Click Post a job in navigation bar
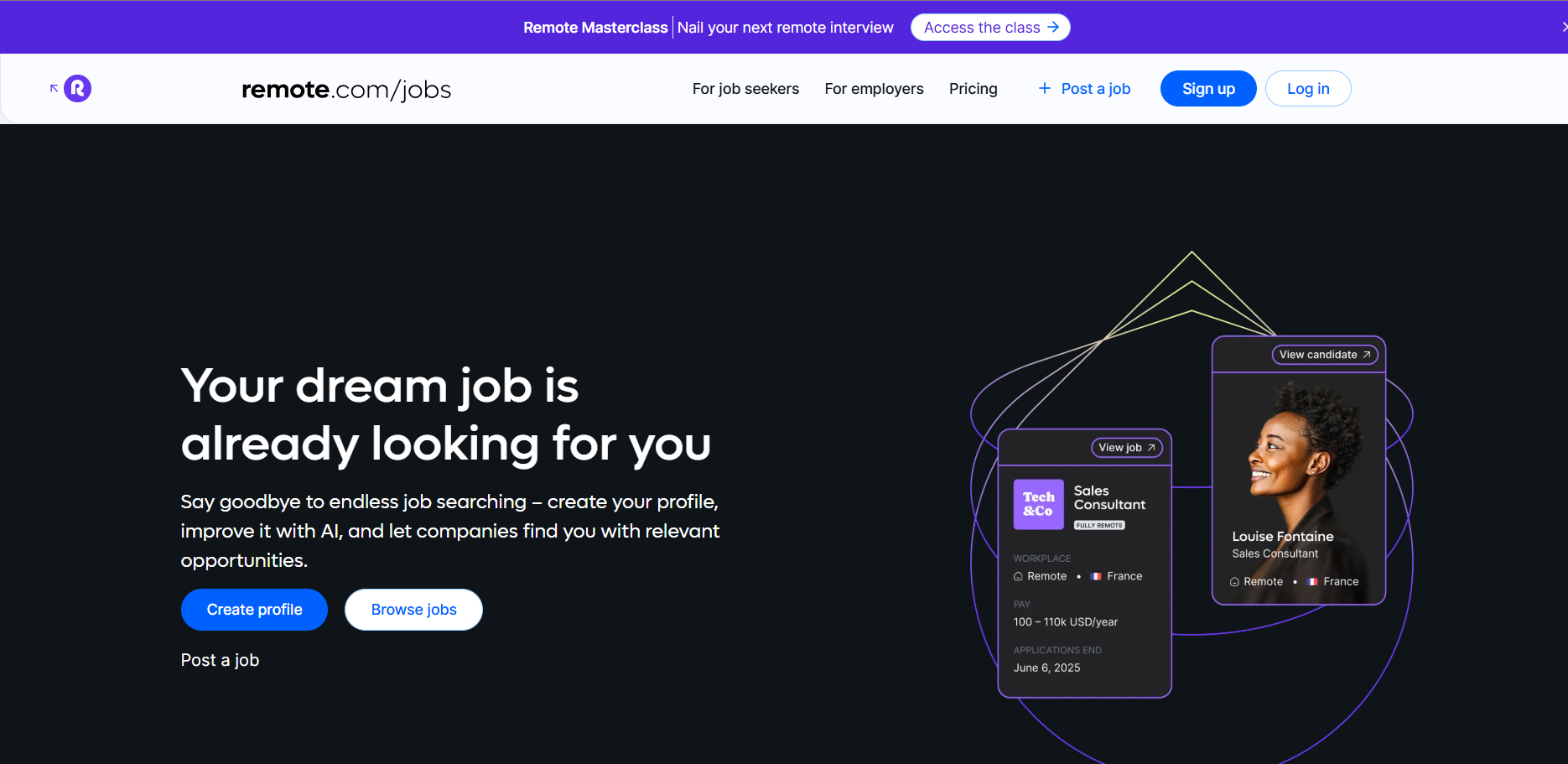 (x=1095, y=89)
